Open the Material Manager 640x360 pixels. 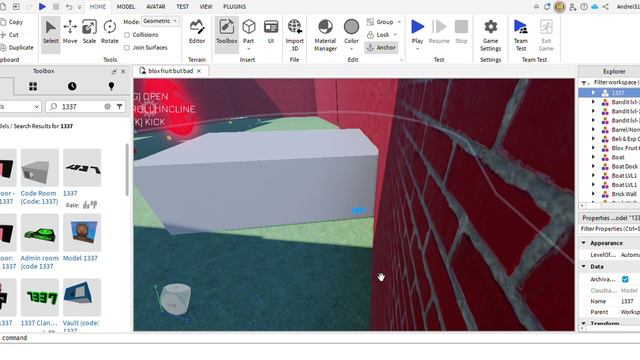(325, 35)
